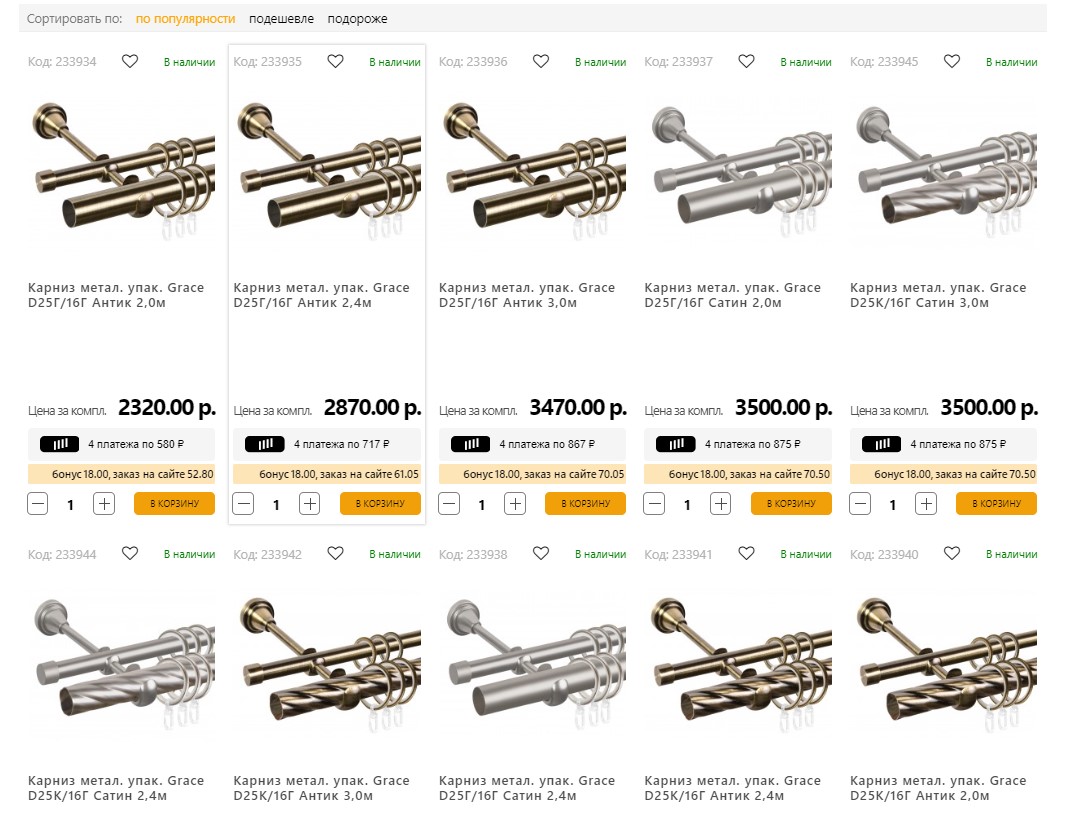This screenshot has width=1070, height=825.
Task: Favorite the item with code 233945
Action: click(x=952, y=61)
